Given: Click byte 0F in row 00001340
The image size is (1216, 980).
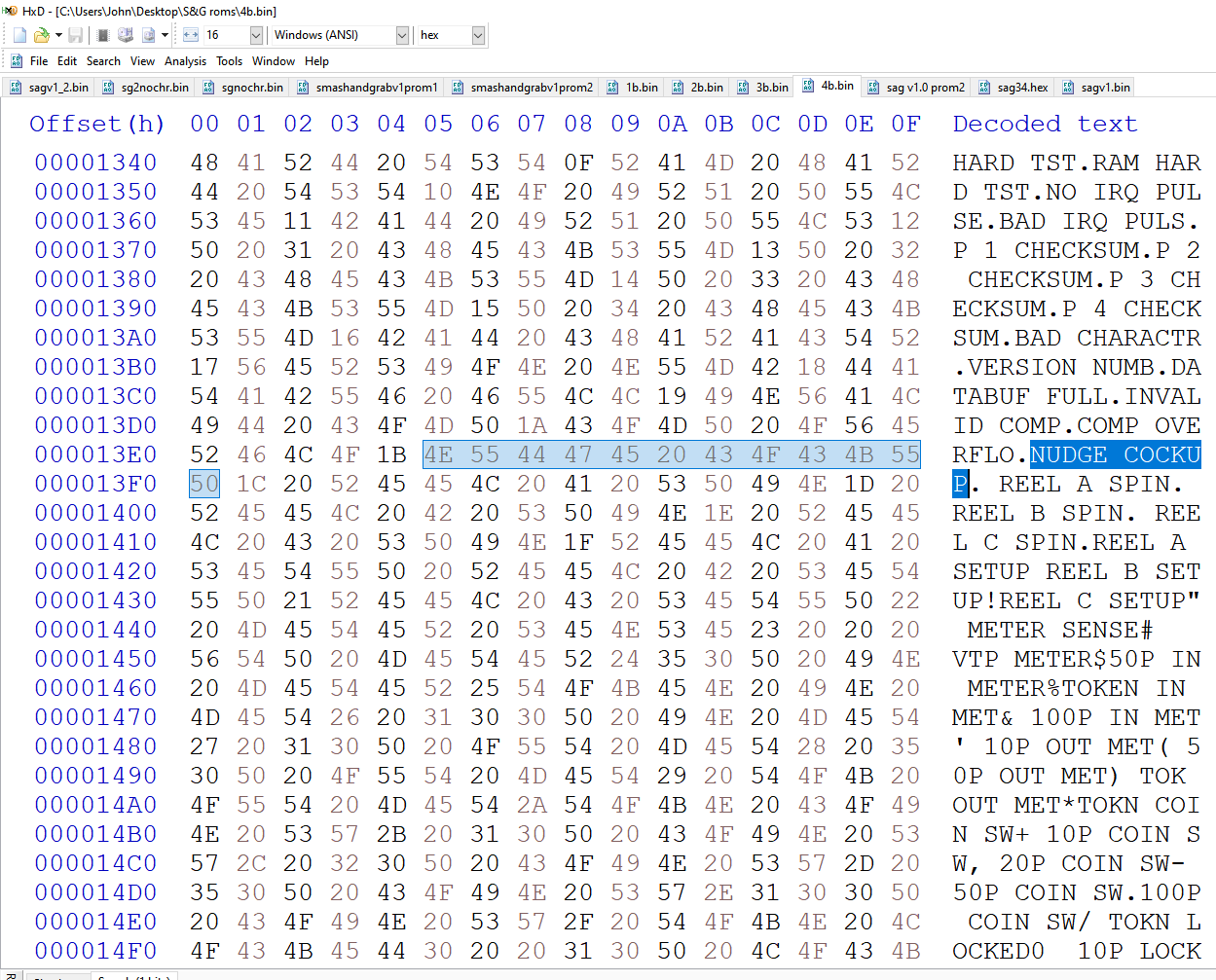Looking at the screenshot, I should pos(578,163).
